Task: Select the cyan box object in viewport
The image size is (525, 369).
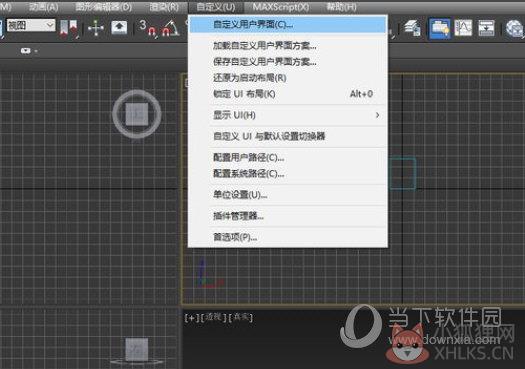Action: [402, 173]
